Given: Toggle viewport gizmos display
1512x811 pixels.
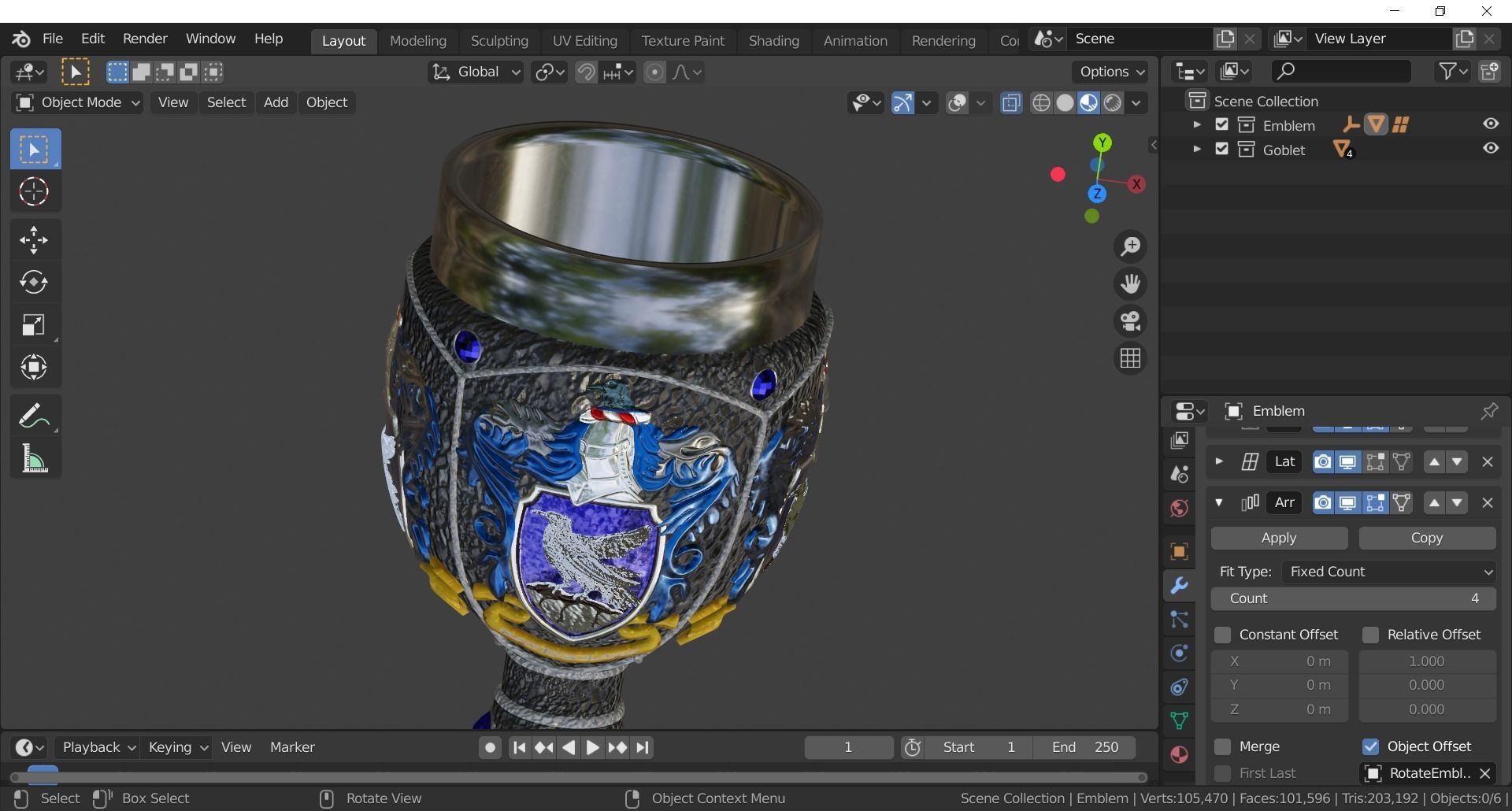Looking at the screenshot, I should coord(902,103).
